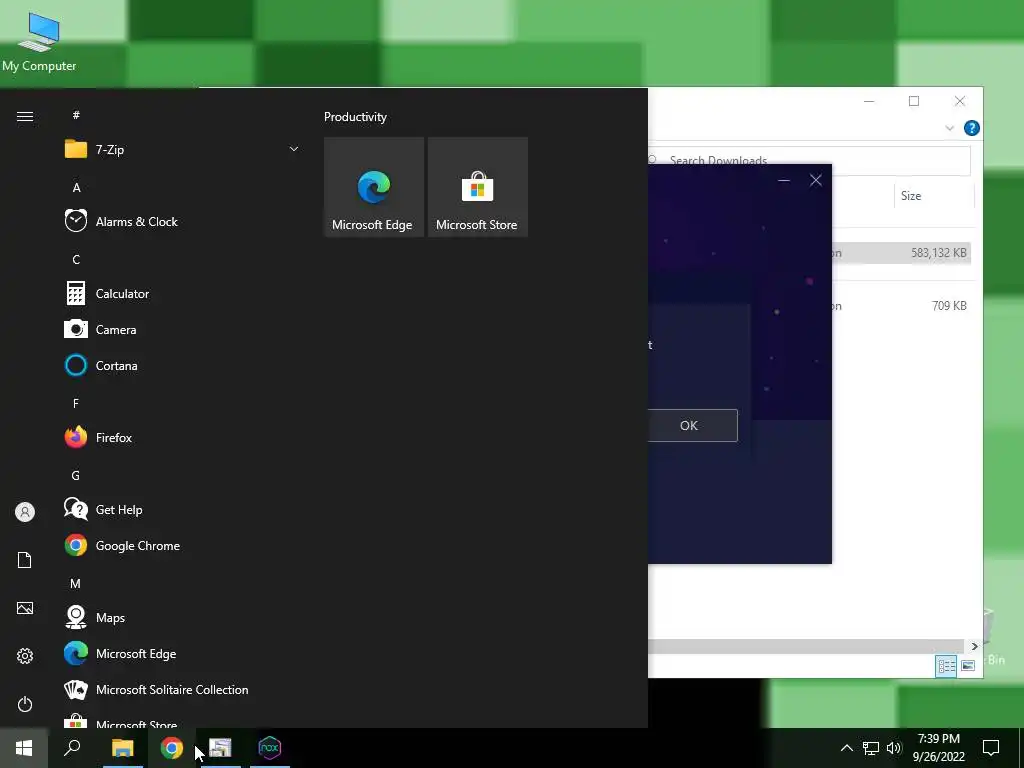
Task: Open Help icon in Explorer window
Action: (x=972, y=128)
